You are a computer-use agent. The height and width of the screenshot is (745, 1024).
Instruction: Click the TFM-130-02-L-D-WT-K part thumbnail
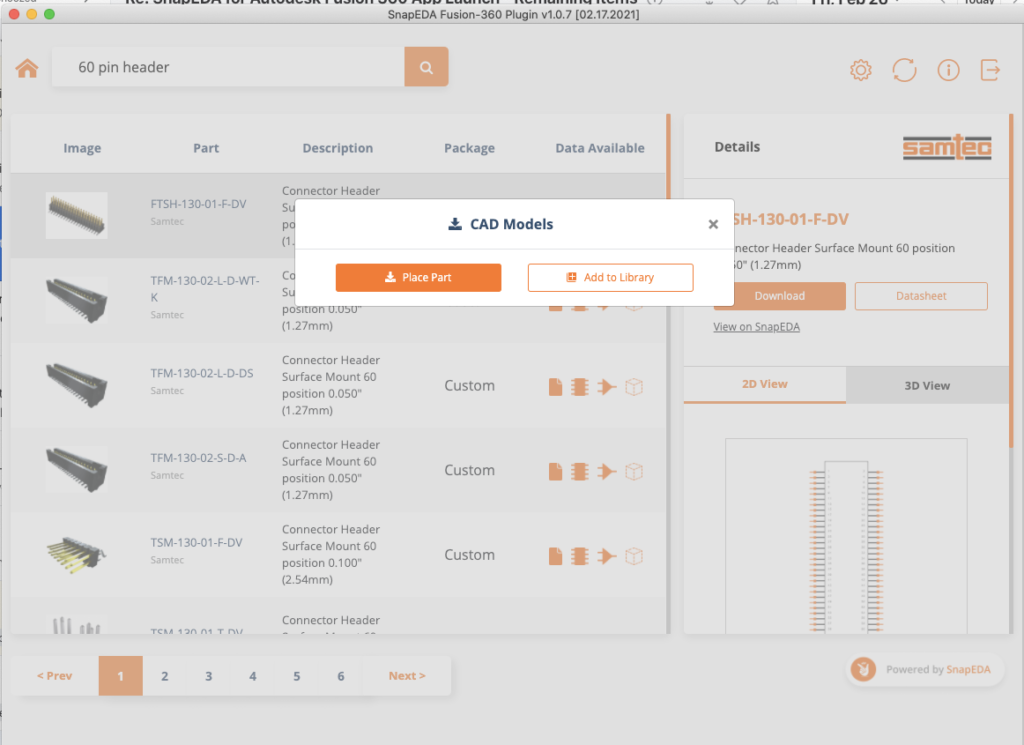[x=76, y=300]
